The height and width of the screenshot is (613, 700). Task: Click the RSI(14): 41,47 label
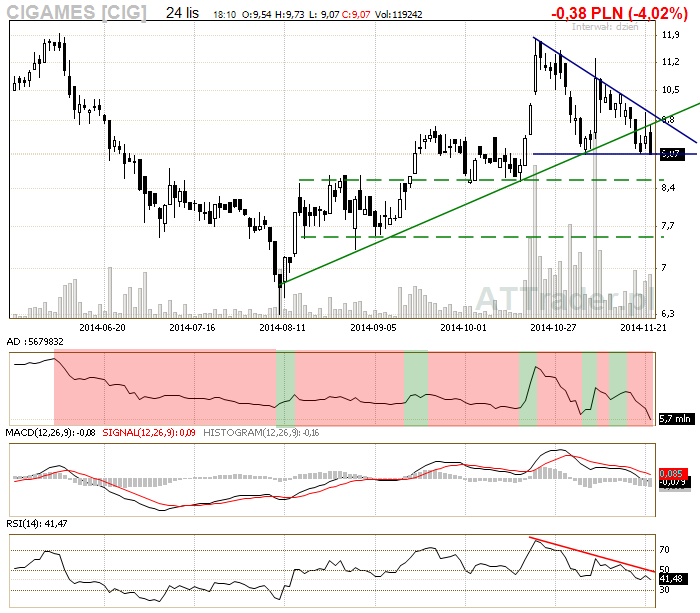37,523
